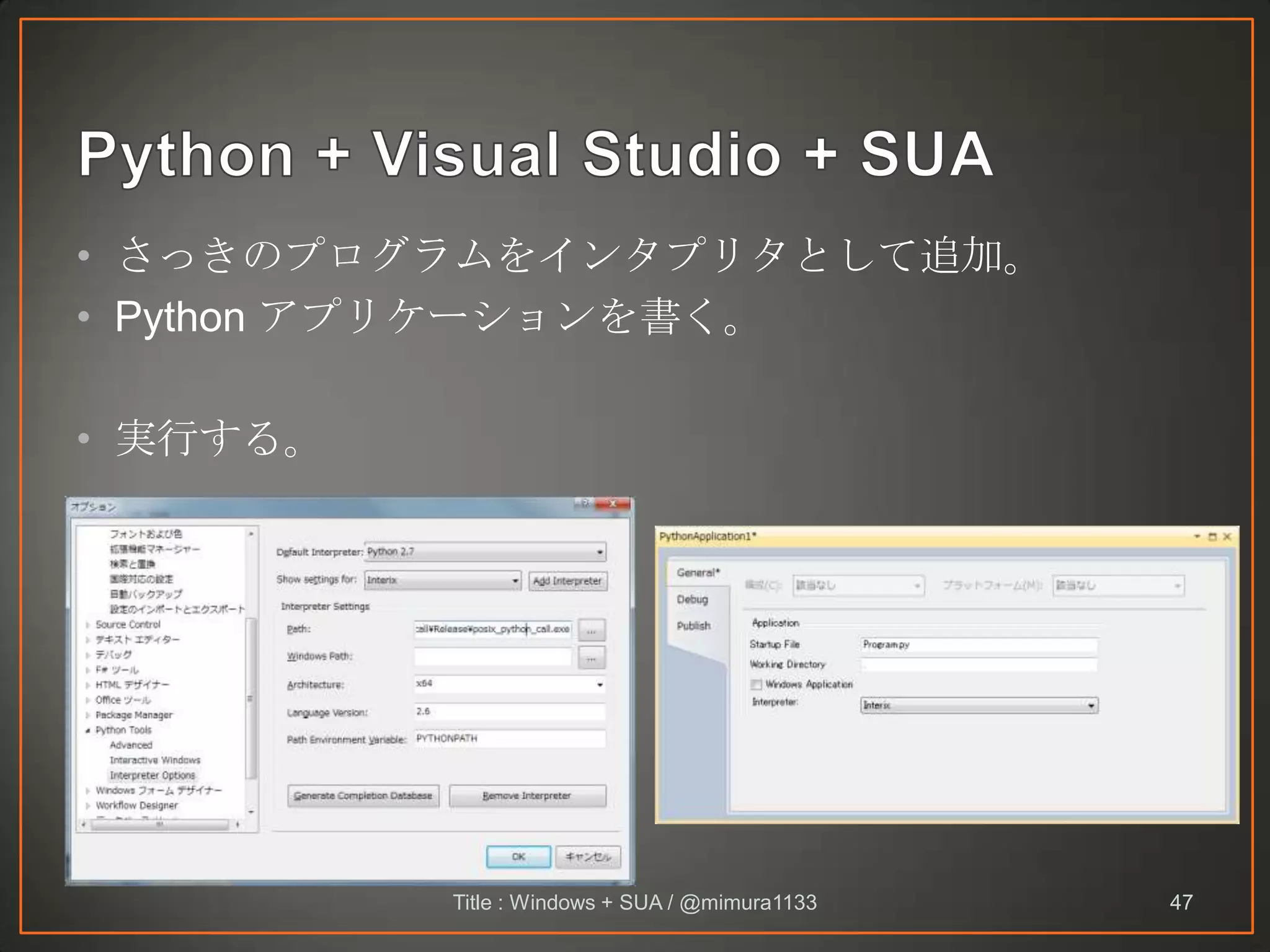Open the Show settings for Interix dropdown
Screen dimensions: 1270x952
[x=443, y=580]
